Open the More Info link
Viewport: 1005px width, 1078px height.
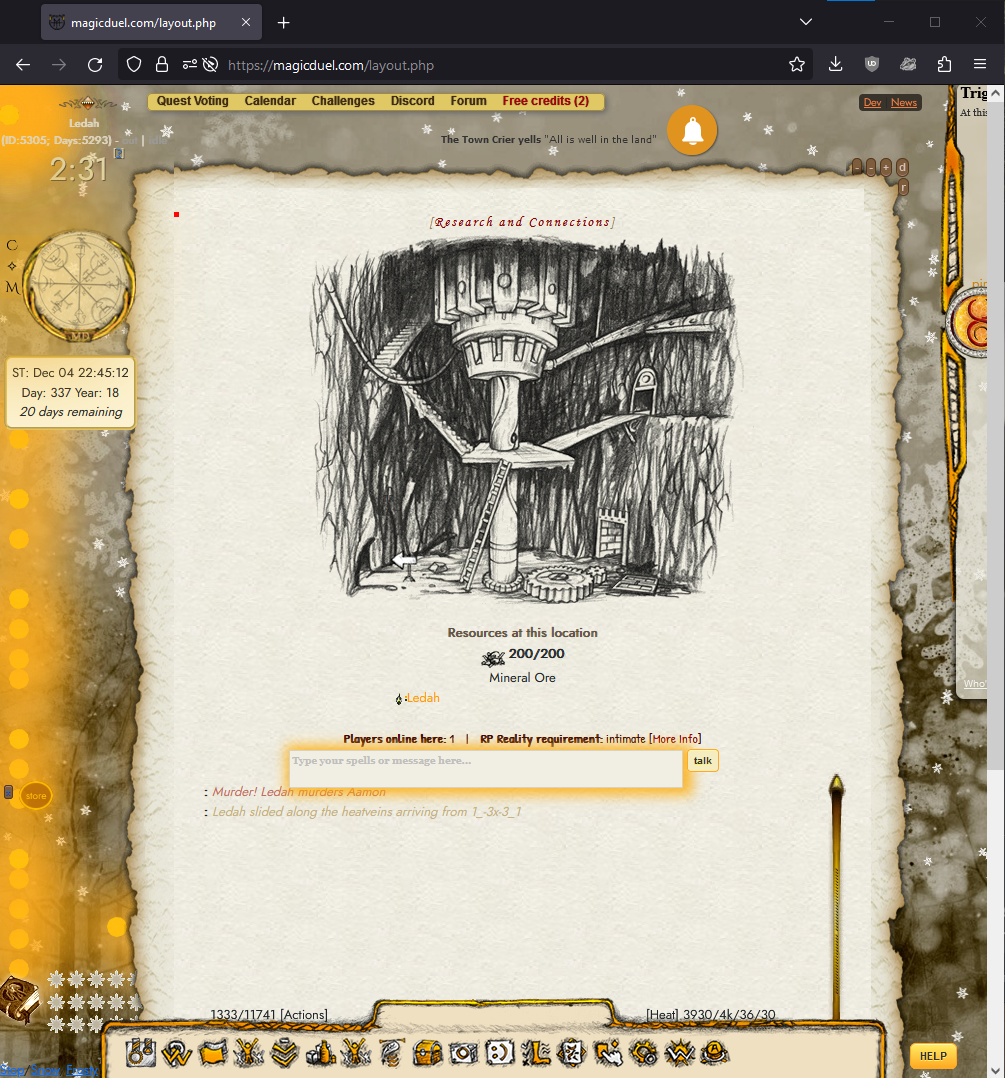675,739
